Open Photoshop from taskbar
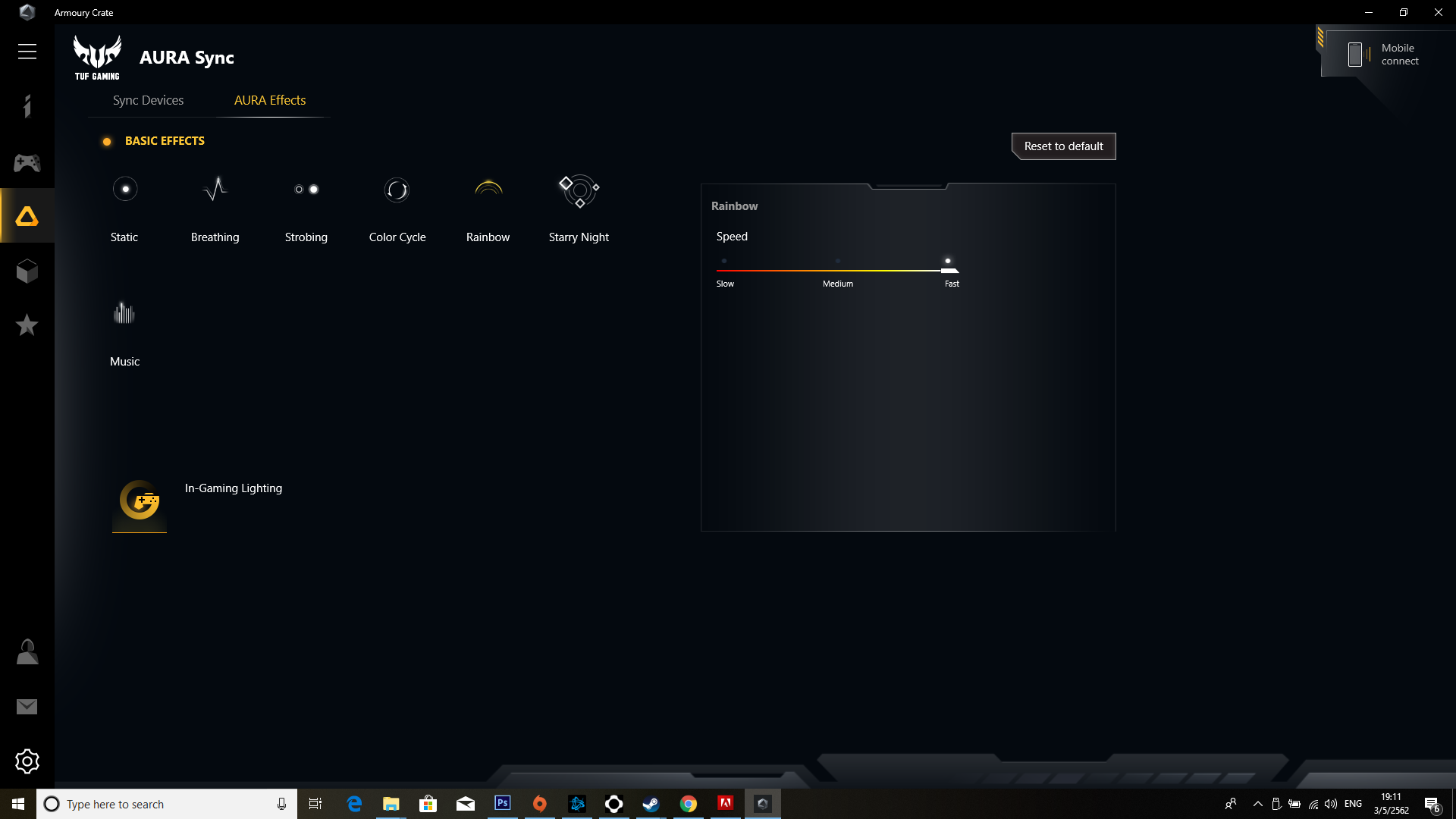The image size is (1456, 819). [503, 804]
